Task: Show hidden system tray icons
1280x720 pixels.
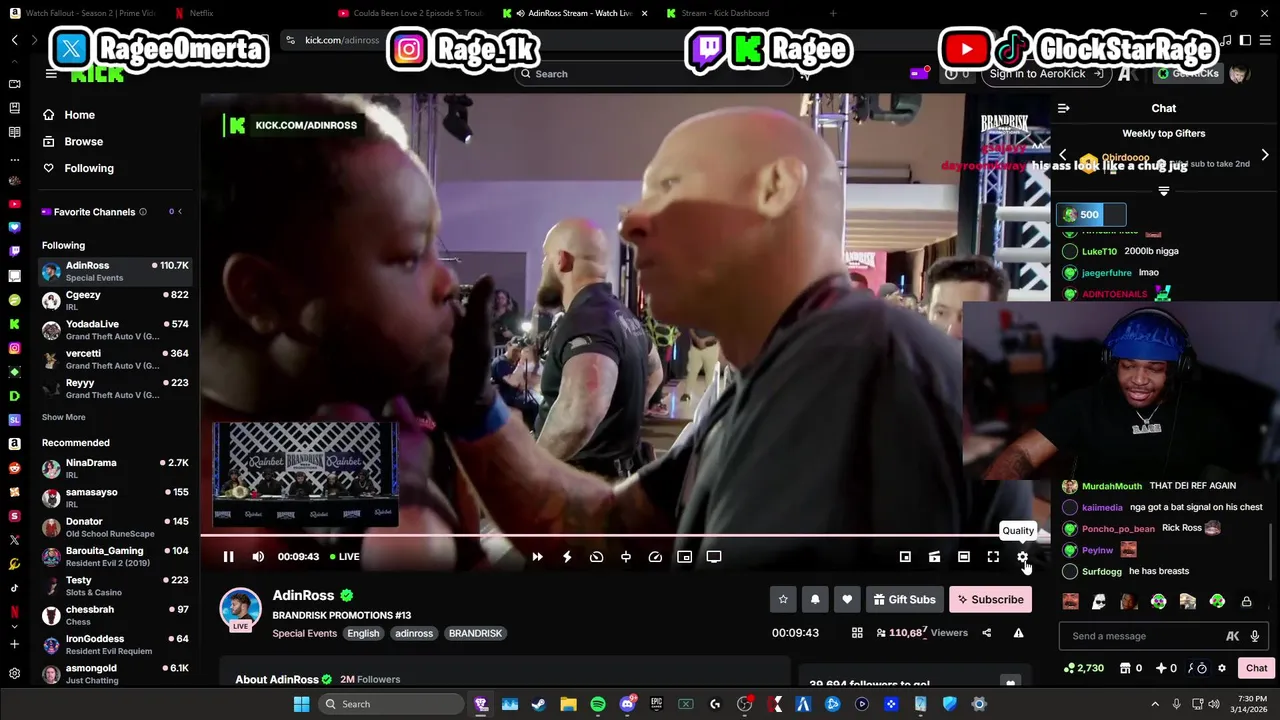Action: pos(1155,704)
